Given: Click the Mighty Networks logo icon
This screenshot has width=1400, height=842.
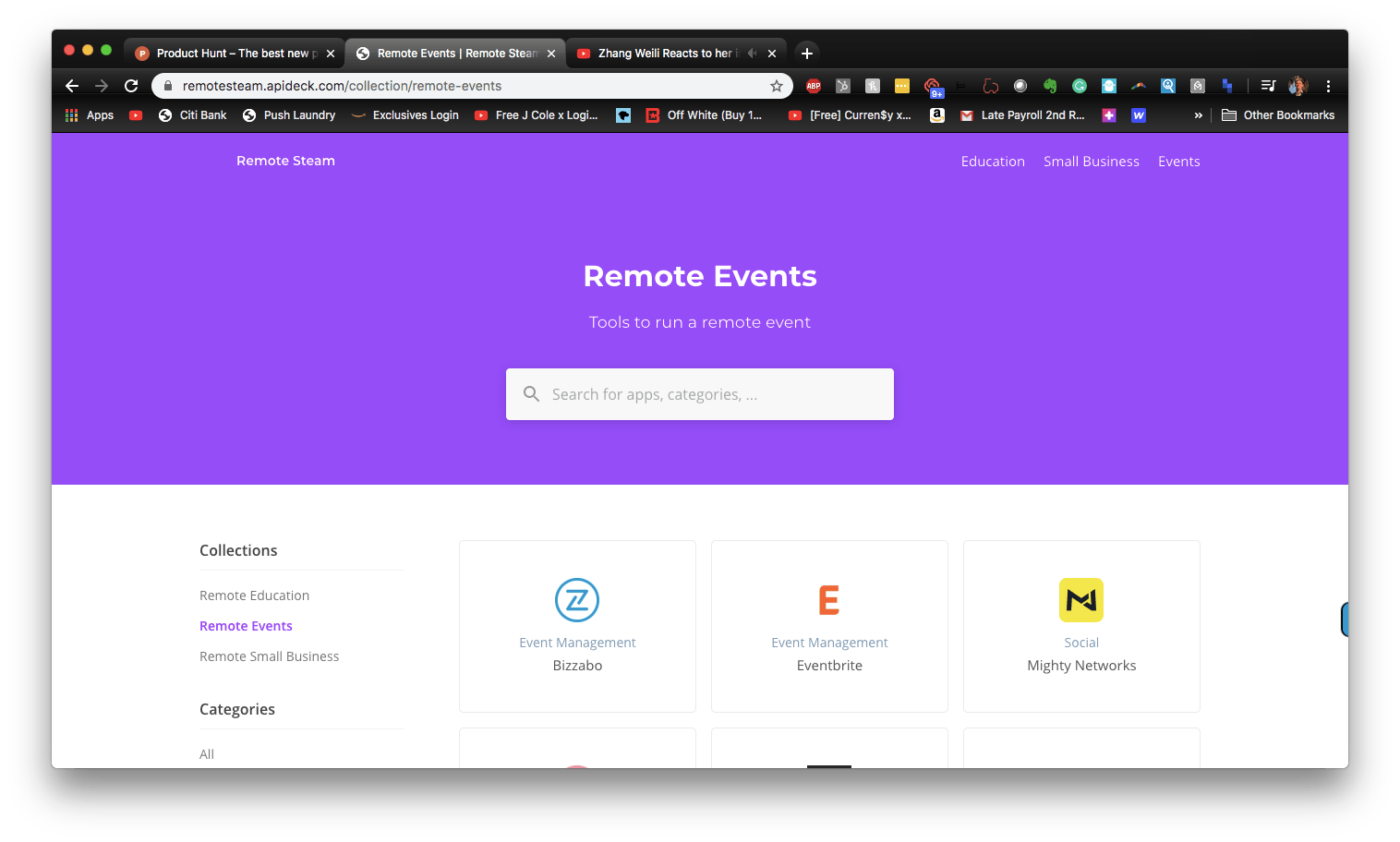Looking at the screenshot, I should [x=1081, y=600].
